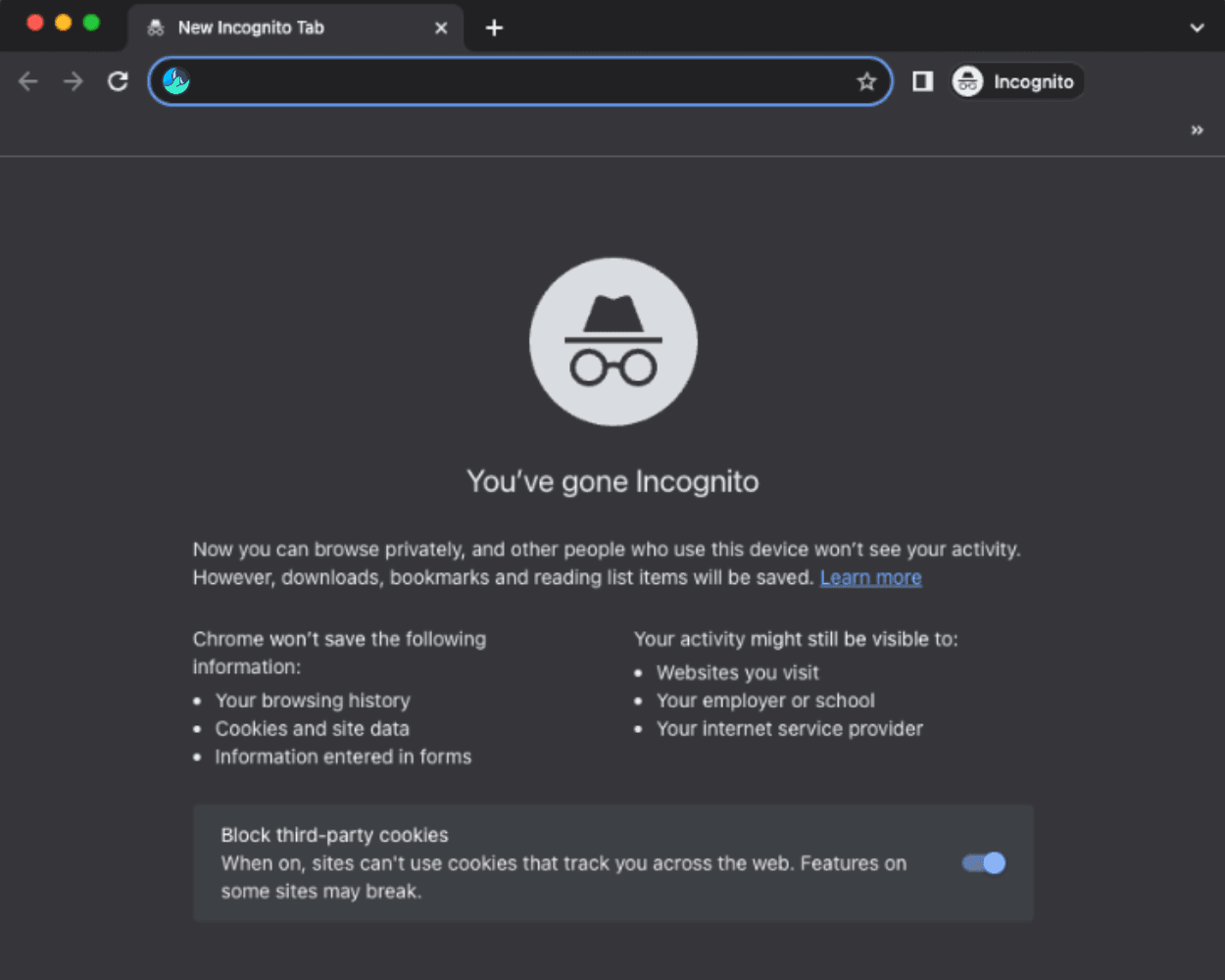Go forward using the forward arrow
Viewport: 1225px width, 980px height.
coord(72,81)
